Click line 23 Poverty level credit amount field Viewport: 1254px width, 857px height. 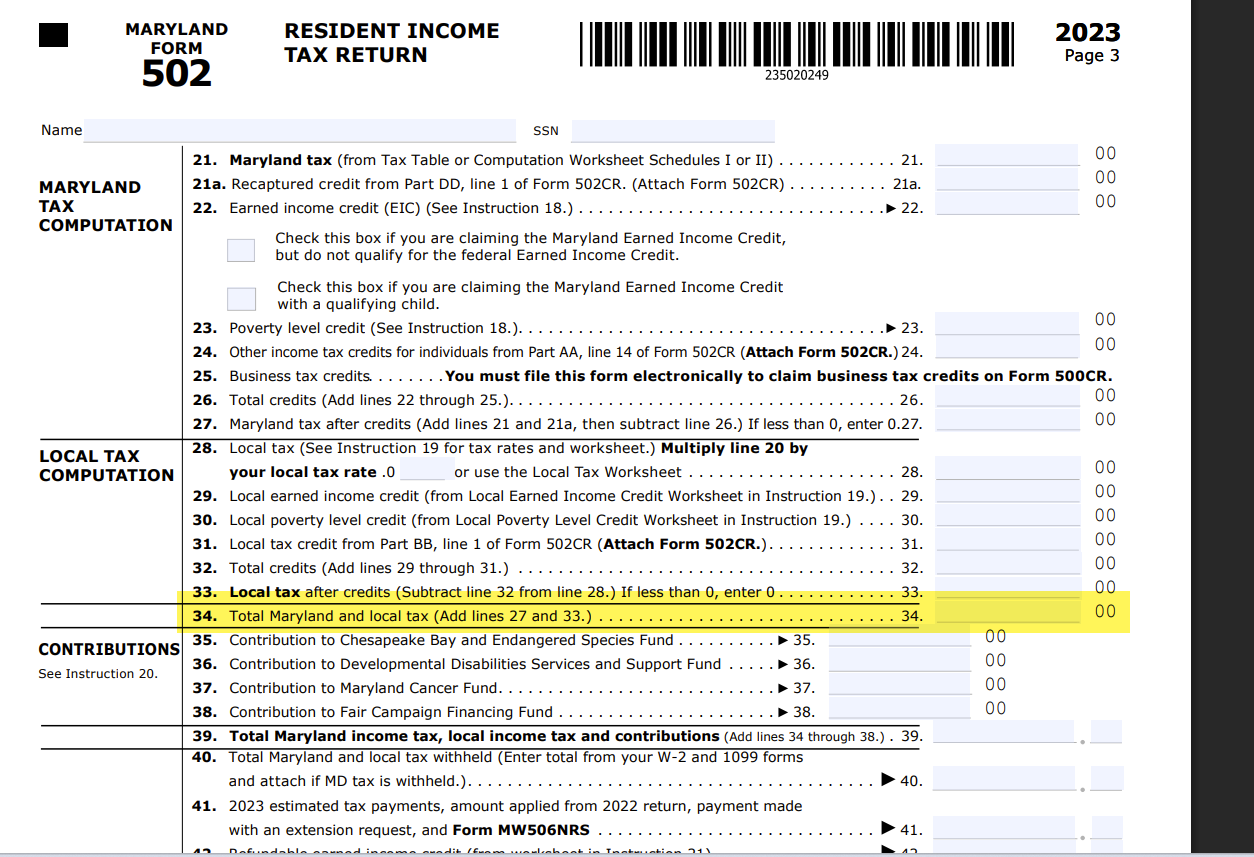point(1007,322)
